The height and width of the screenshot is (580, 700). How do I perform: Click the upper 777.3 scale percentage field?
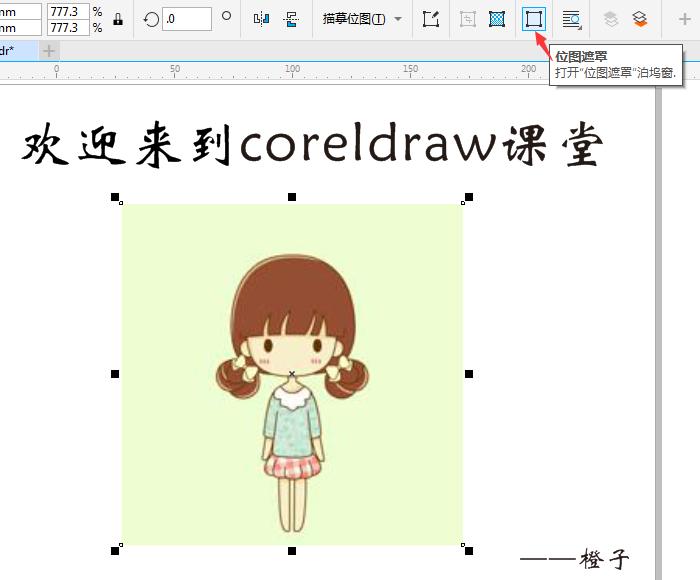tap(68, 11)
